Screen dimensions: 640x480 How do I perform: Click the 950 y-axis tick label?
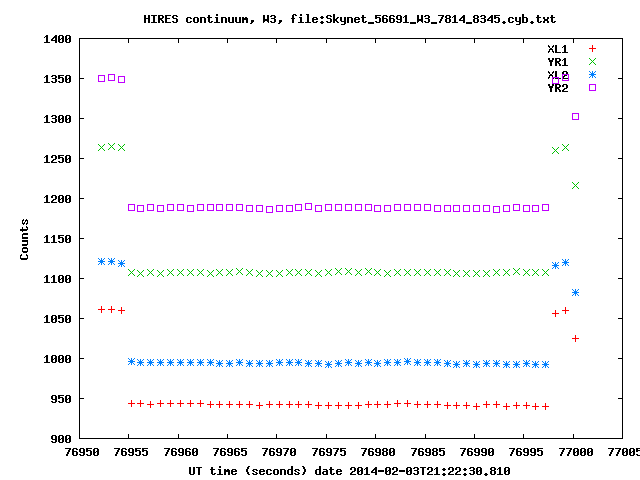coord(61,399)
